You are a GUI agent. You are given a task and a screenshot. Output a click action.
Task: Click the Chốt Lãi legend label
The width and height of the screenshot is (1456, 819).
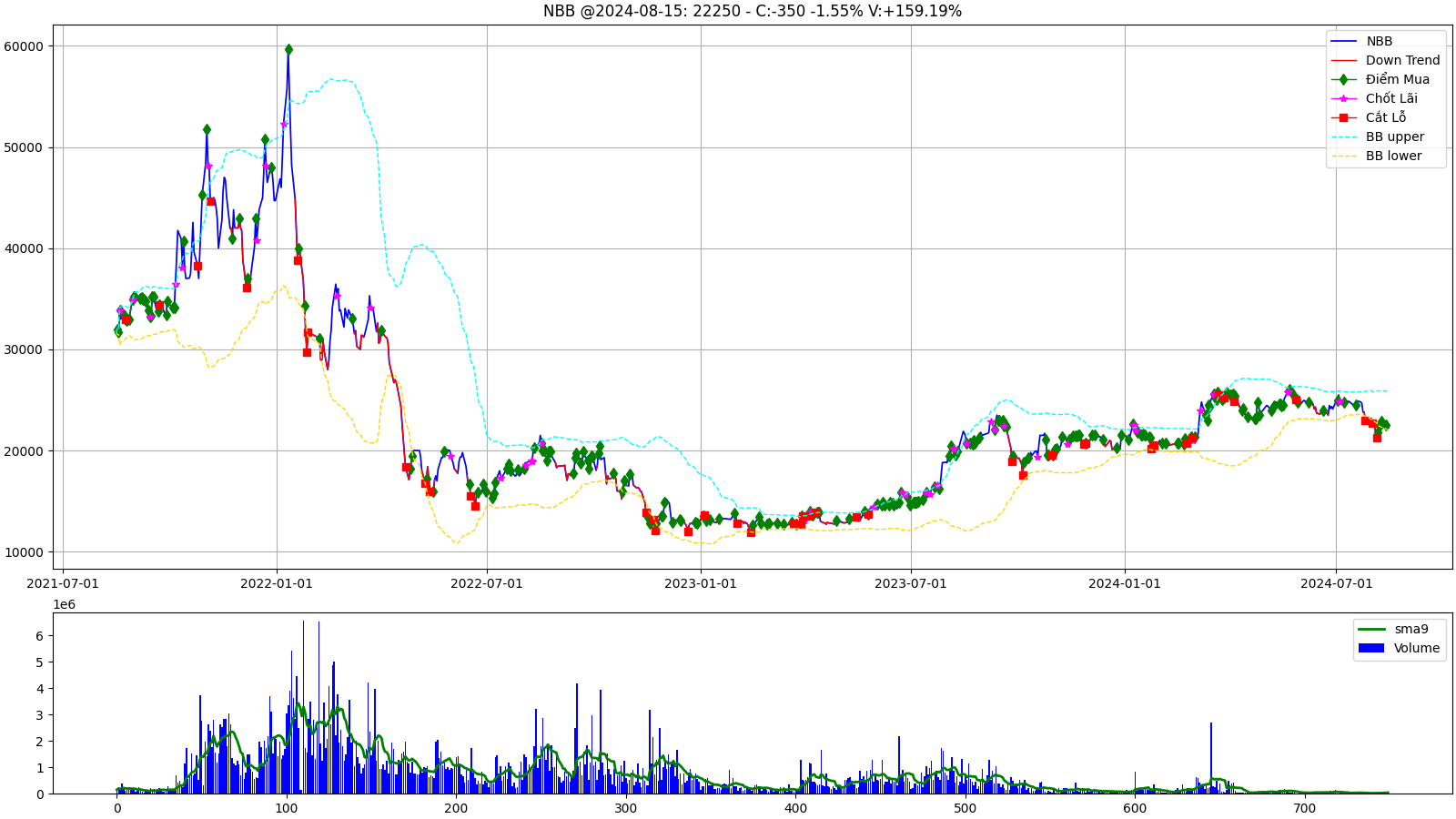[1391, 98]
